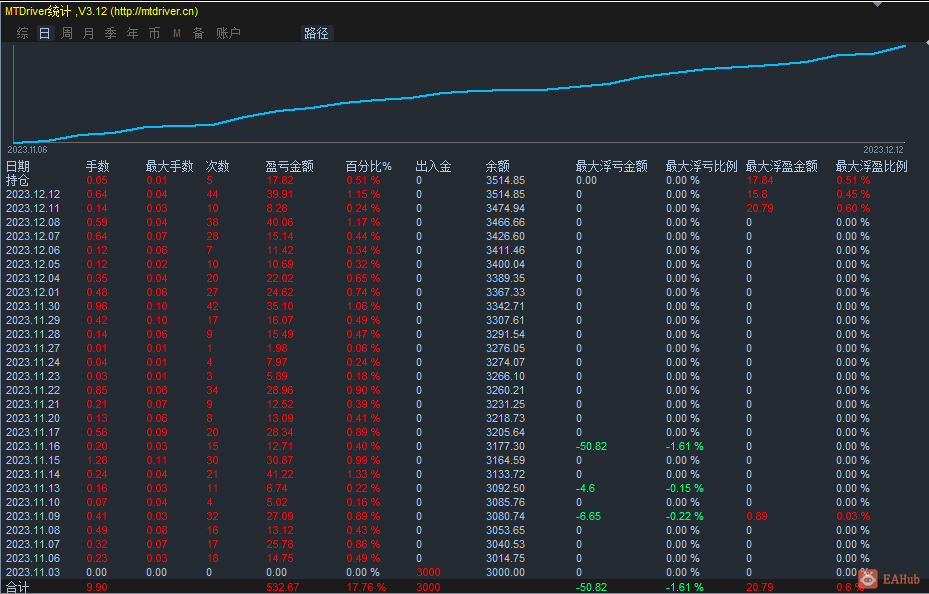
Task: Select the 2023.11.03 date row
Action: 33,572
